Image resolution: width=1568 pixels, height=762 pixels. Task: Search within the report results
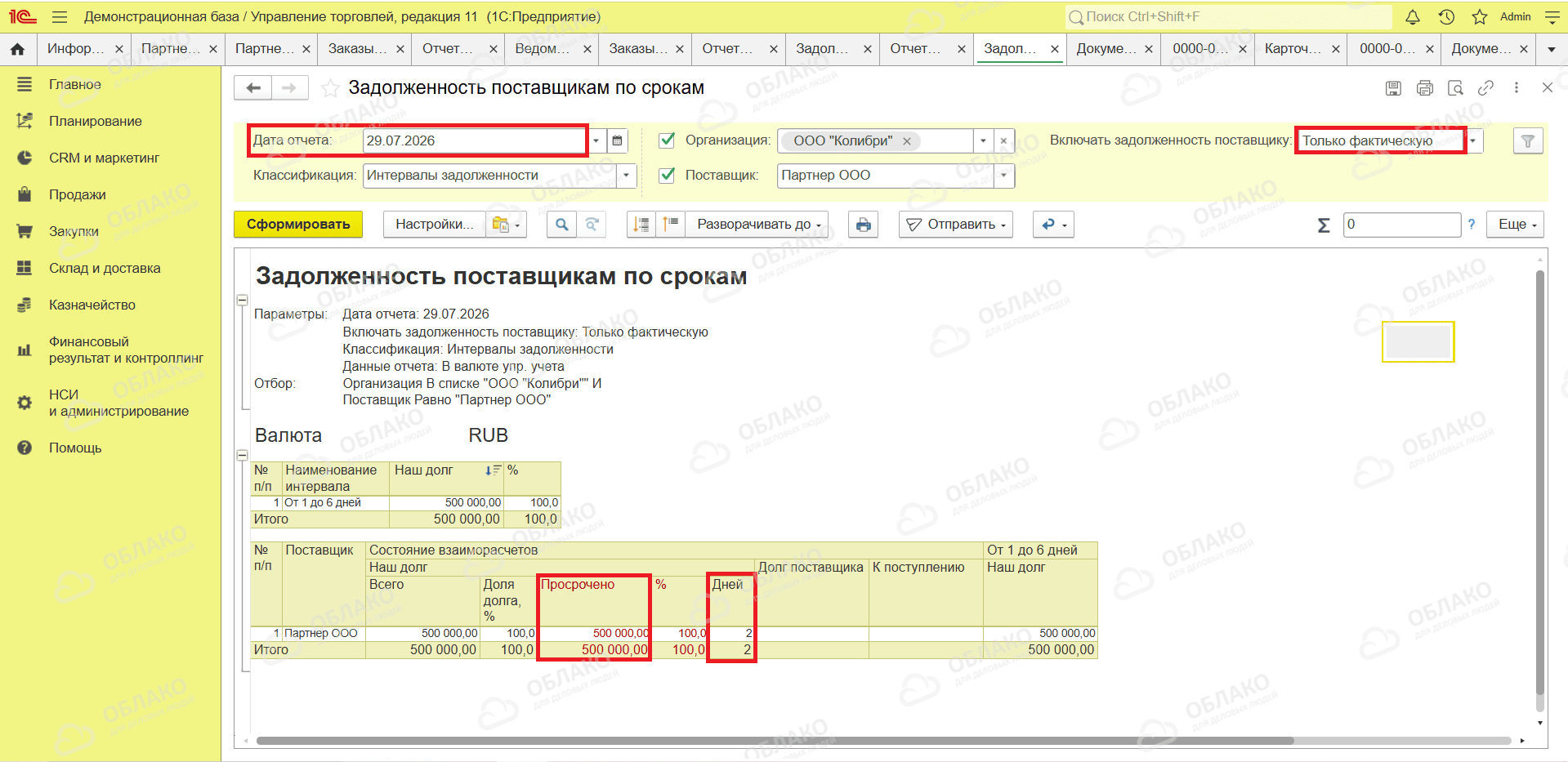(562, 225)
